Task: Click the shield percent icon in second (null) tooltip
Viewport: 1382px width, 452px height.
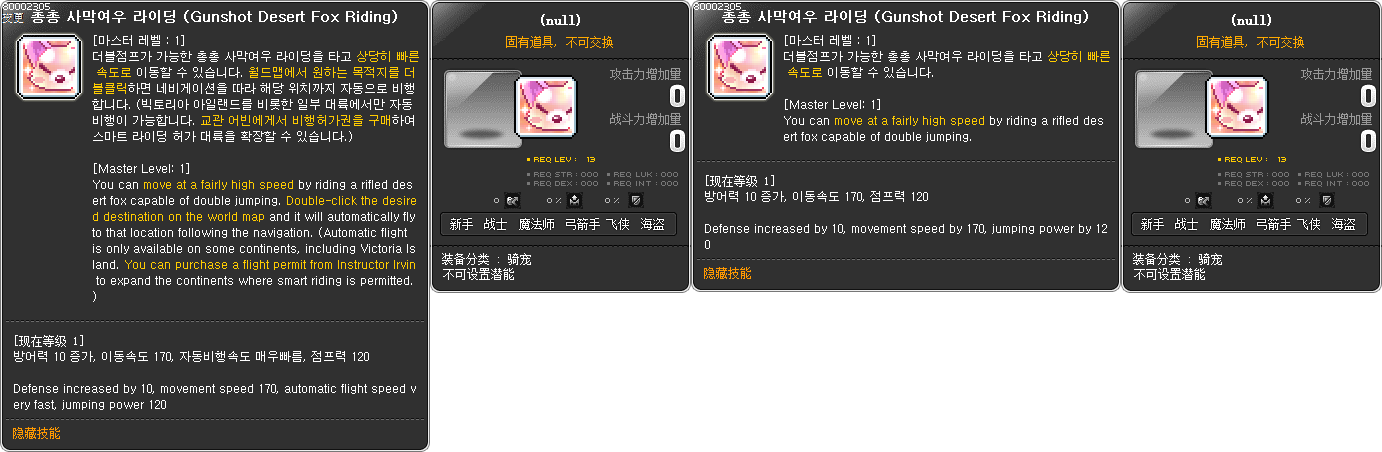Action: pyautogui.click(x=1327, y=201)
